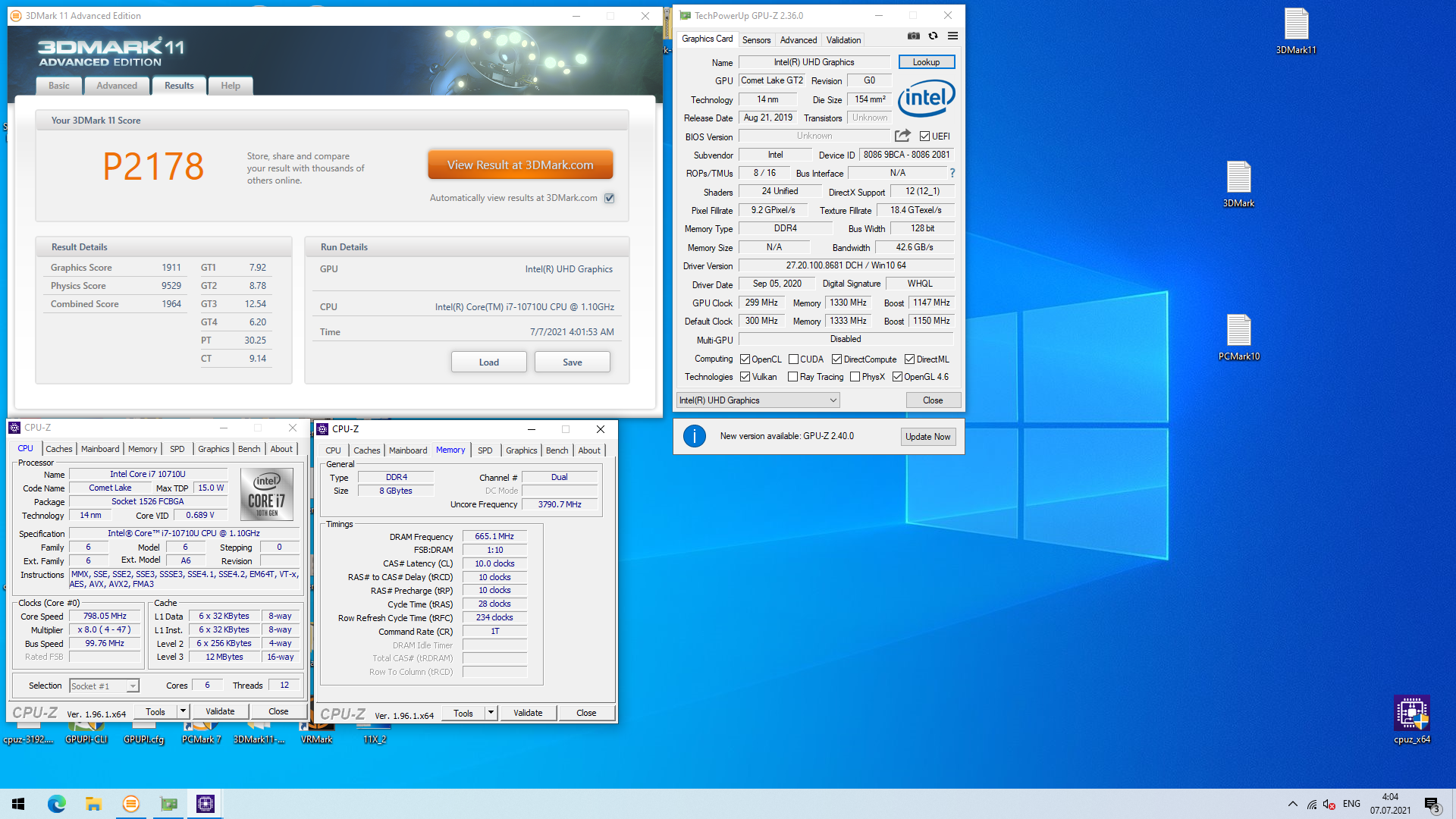The image size is (1456, 819).
Task: Click the ENG language indicator
Action: click(1351, 804)
